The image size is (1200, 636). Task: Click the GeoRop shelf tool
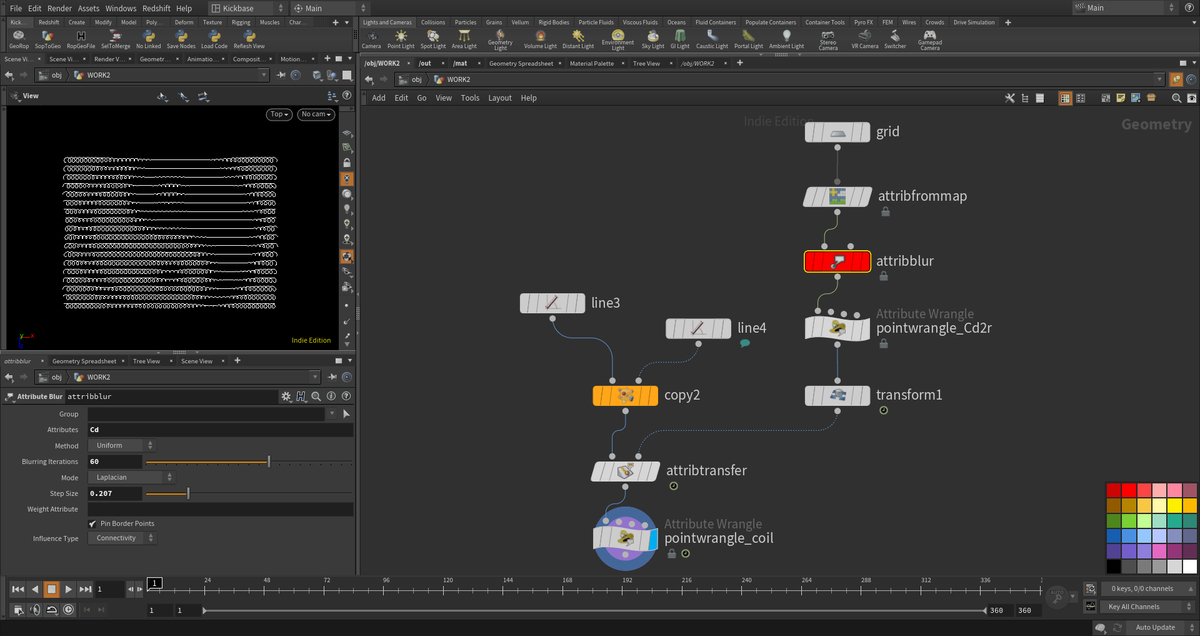coord(19,39)
